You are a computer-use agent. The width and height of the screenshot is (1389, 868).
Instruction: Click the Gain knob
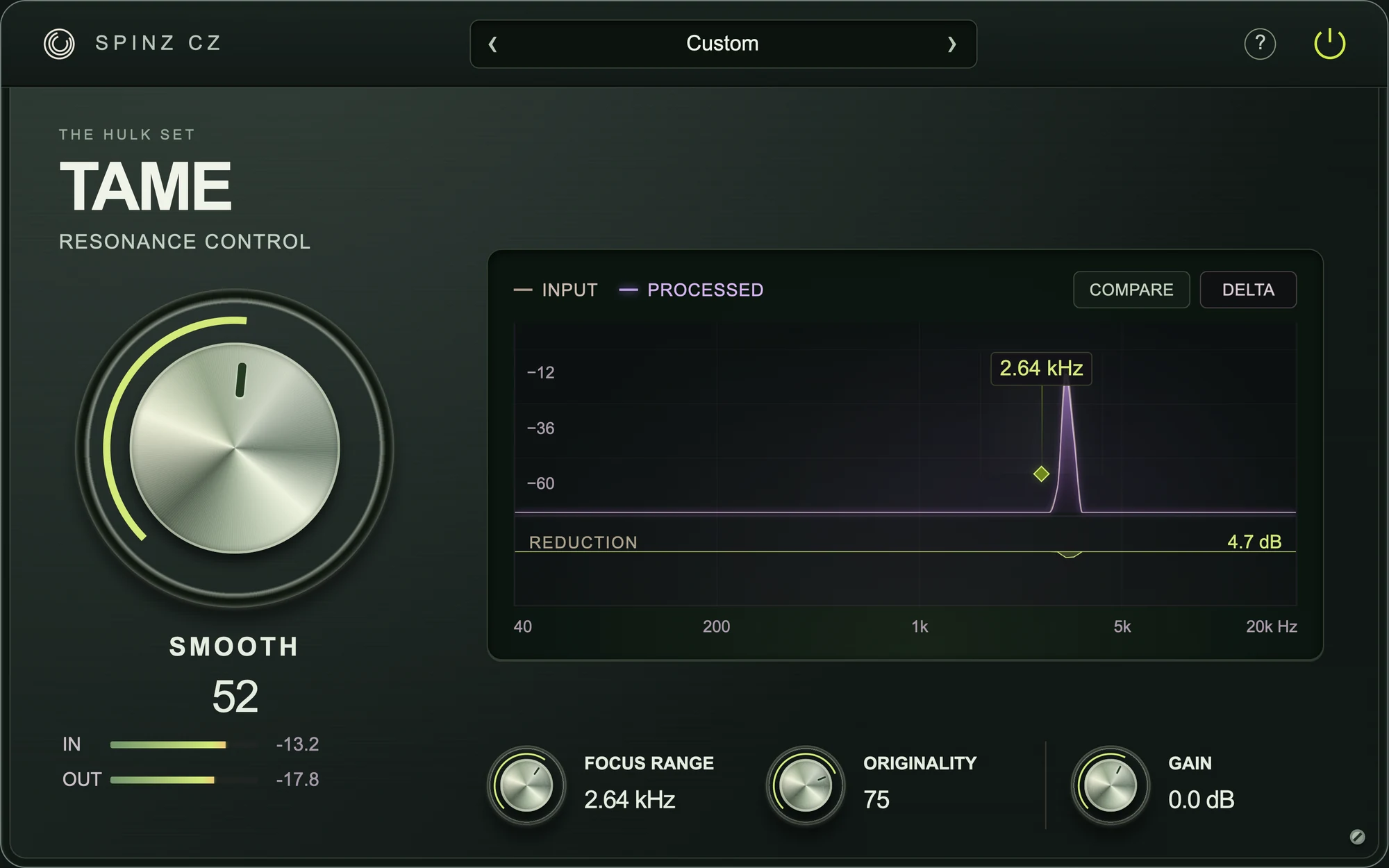[x=1111, y=785]
